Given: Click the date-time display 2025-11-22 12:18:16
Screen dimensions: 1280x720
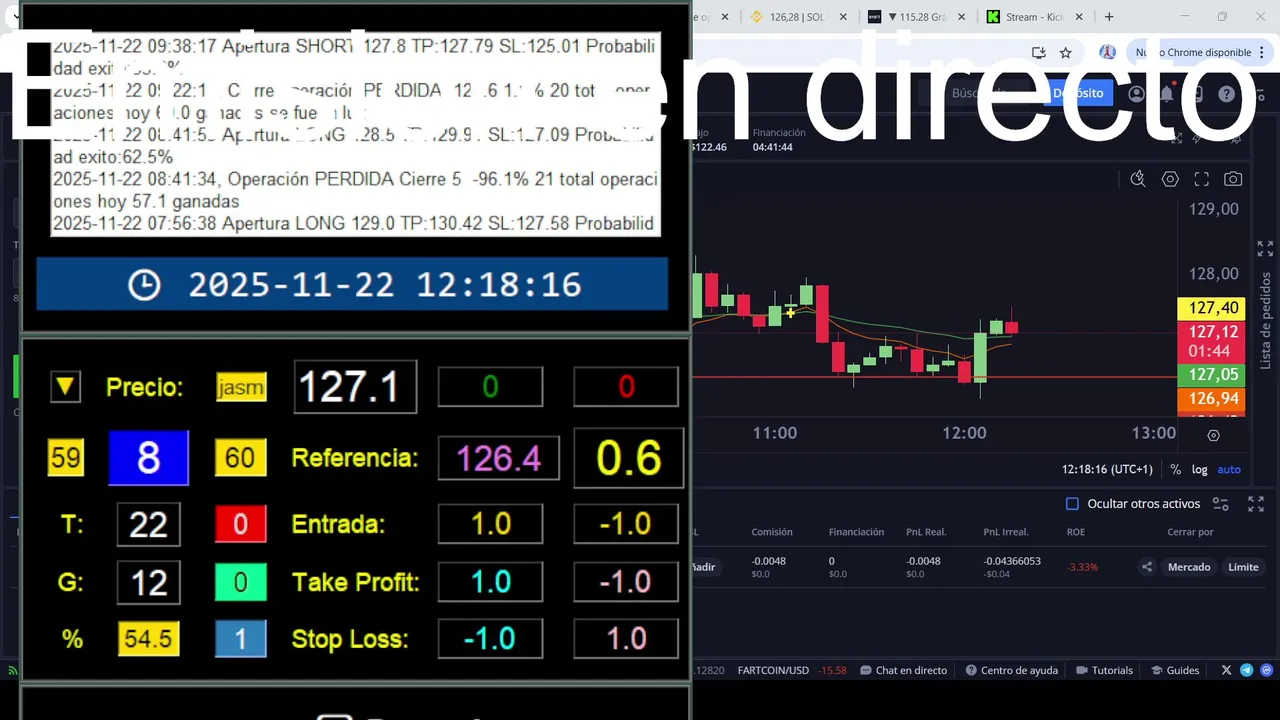Looking at the screenshot, I should [352, 284].
